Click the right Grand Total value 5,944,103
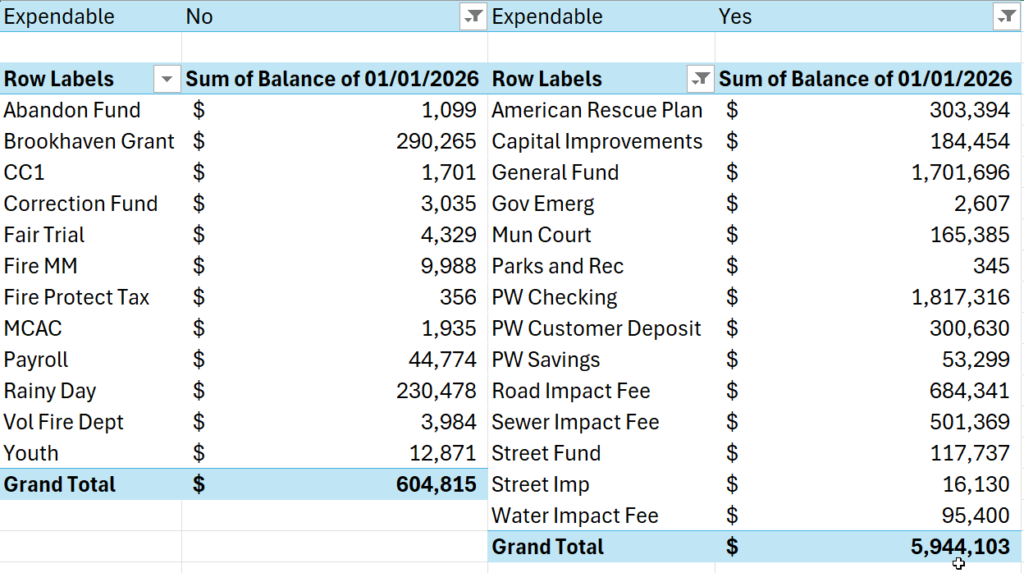Viewport: 1024px width, 573px height. (x=960, y=547)
